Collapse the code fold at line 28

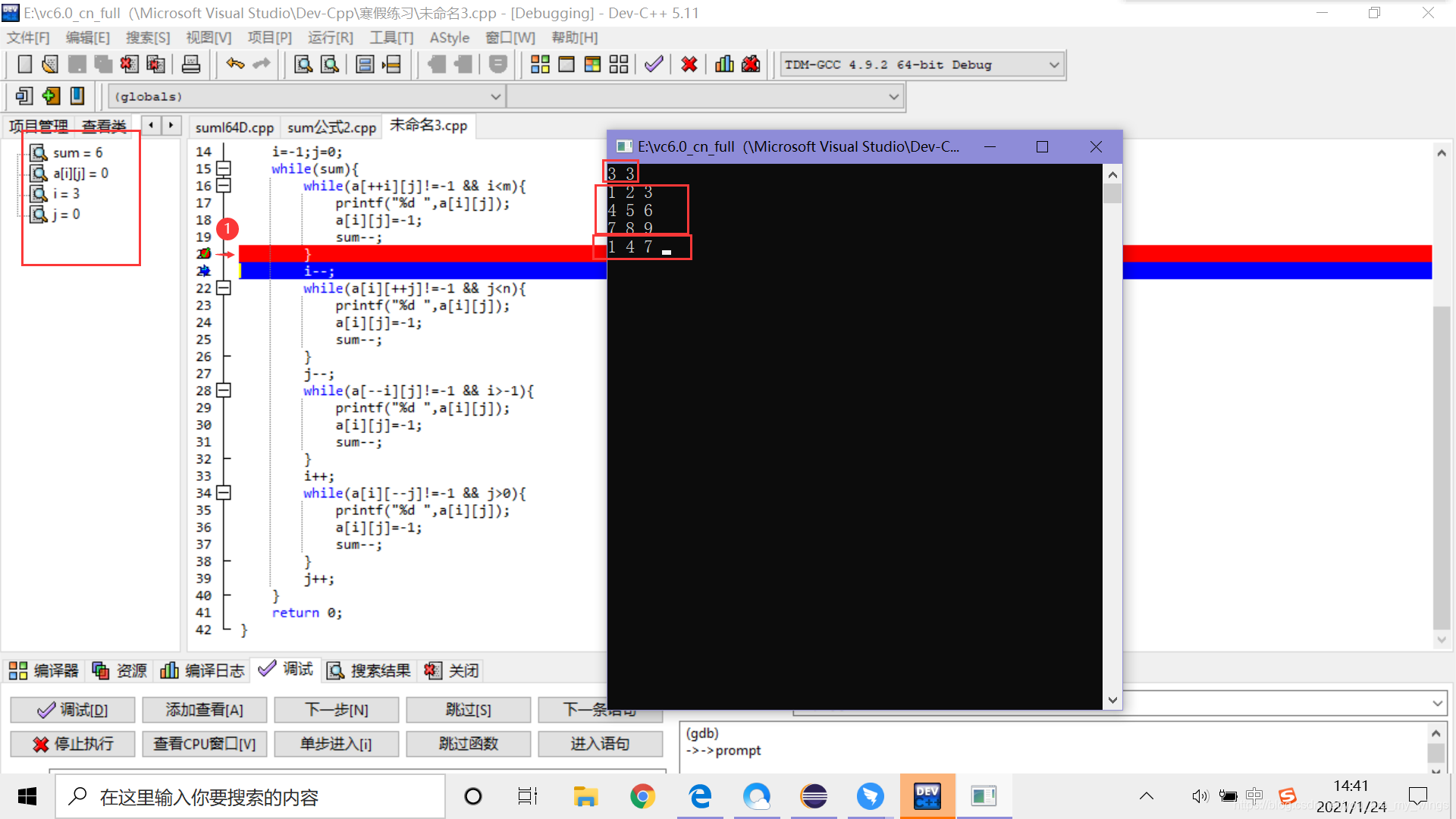click(223, 391)
